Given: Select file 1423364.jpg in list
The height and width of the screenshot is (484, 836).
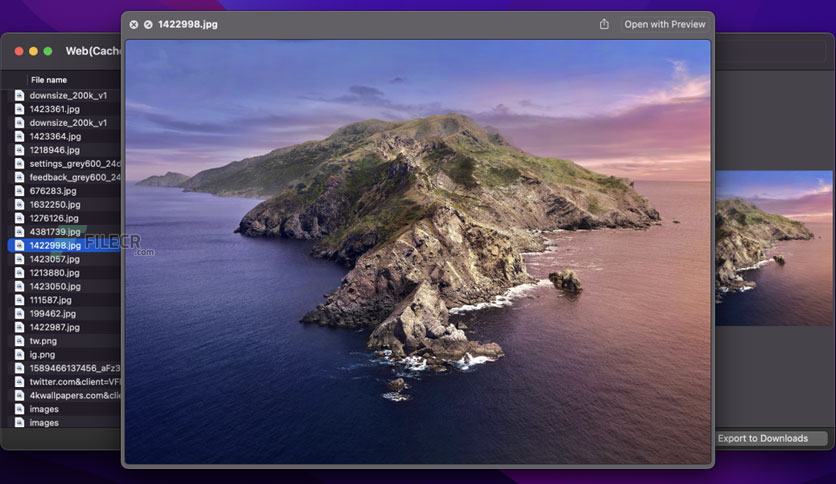Looking at the screenshot, I should [64, 136].
